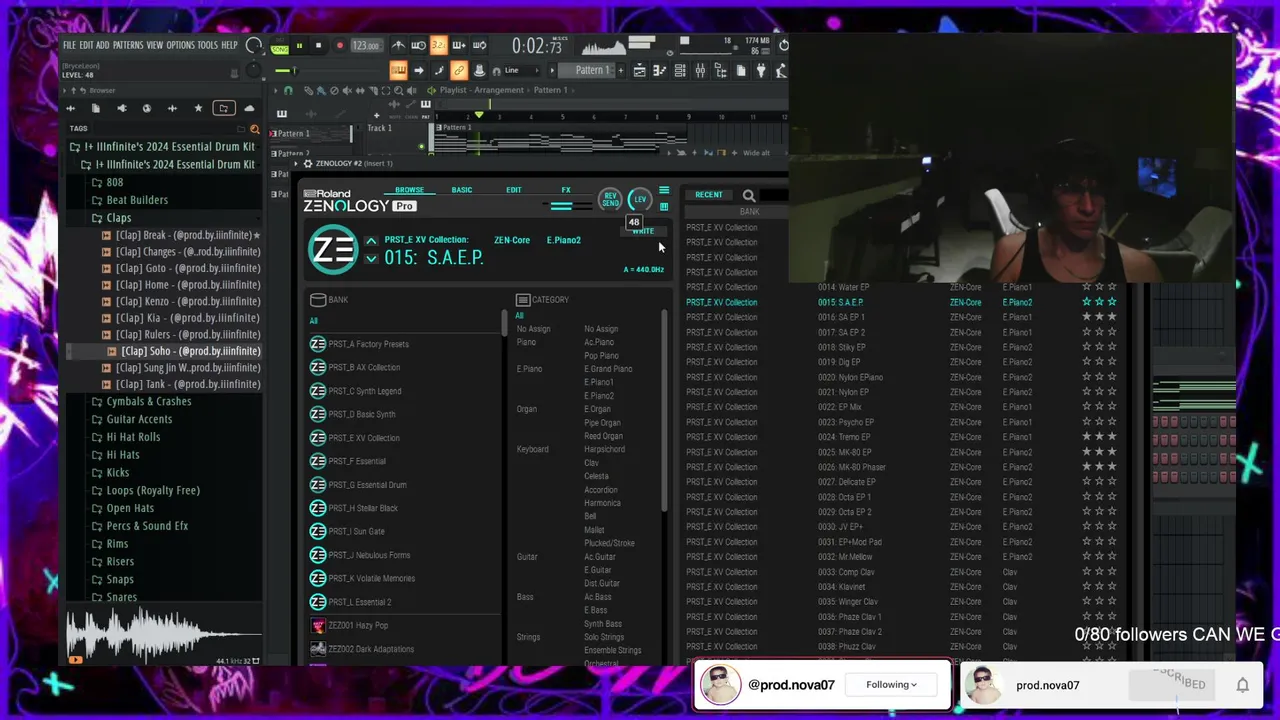Click the star favorites icon in Browser
This screenshot has width=1280, height=720.
198,108
